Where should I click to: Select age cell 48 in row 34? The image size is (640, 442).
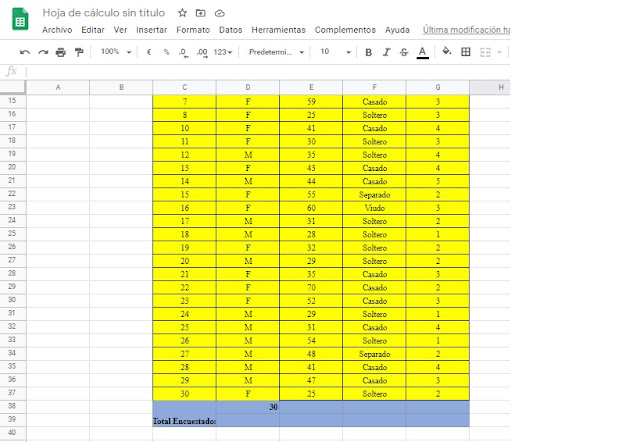point(311,354)
